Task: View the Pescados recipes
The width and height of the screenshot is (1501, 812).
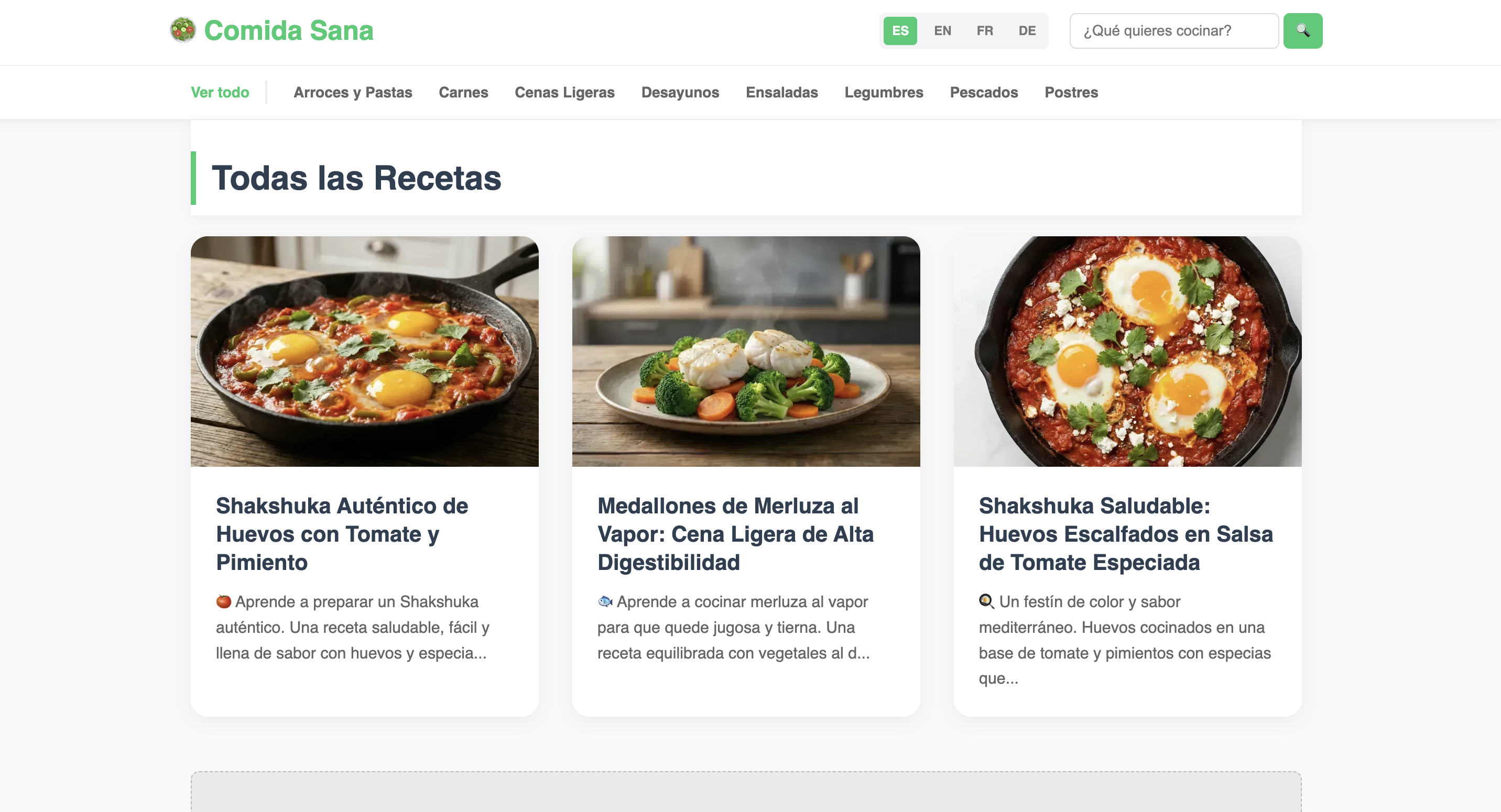Action: 984,92
